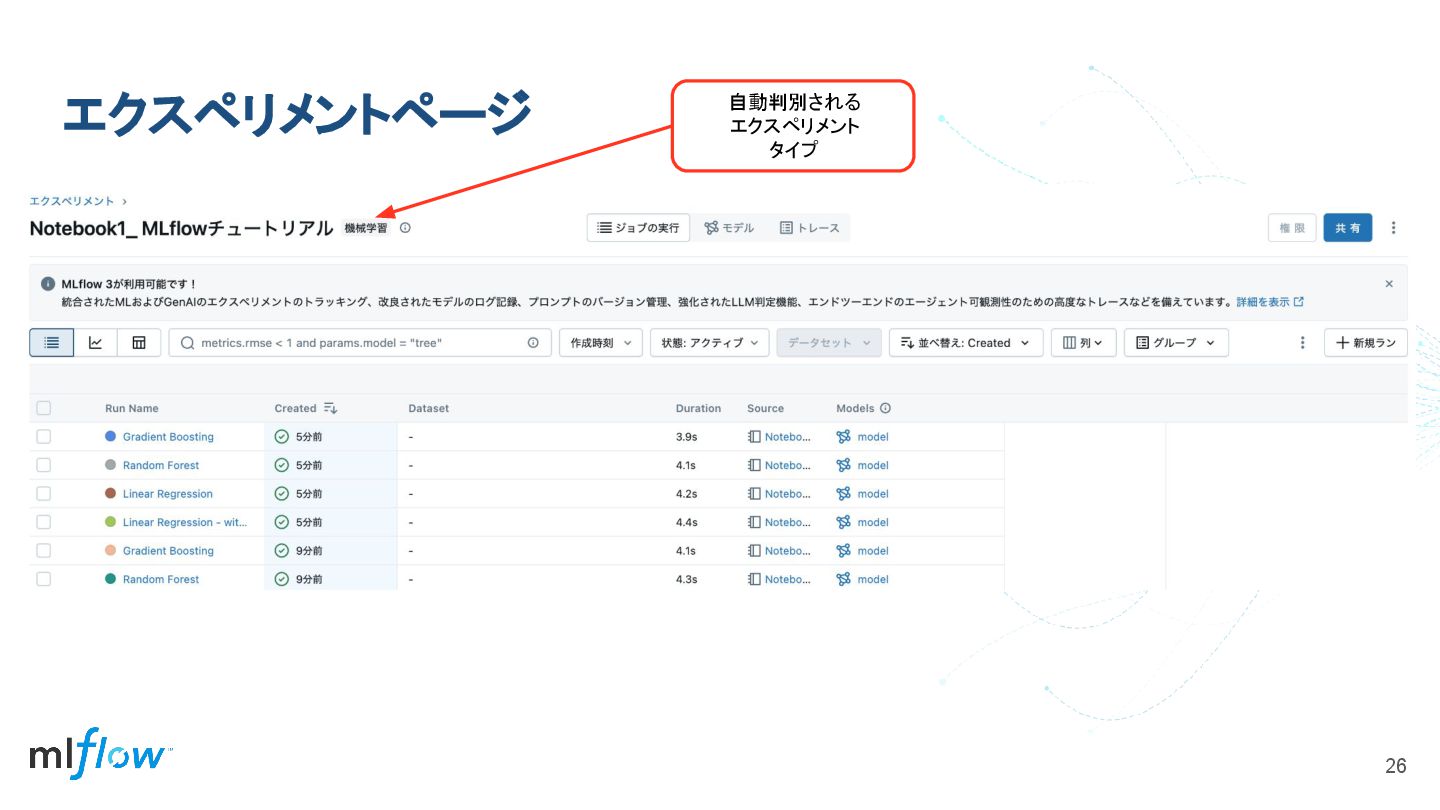Open notebook source of Random Forest 4.1s run

tap(780, 465)
